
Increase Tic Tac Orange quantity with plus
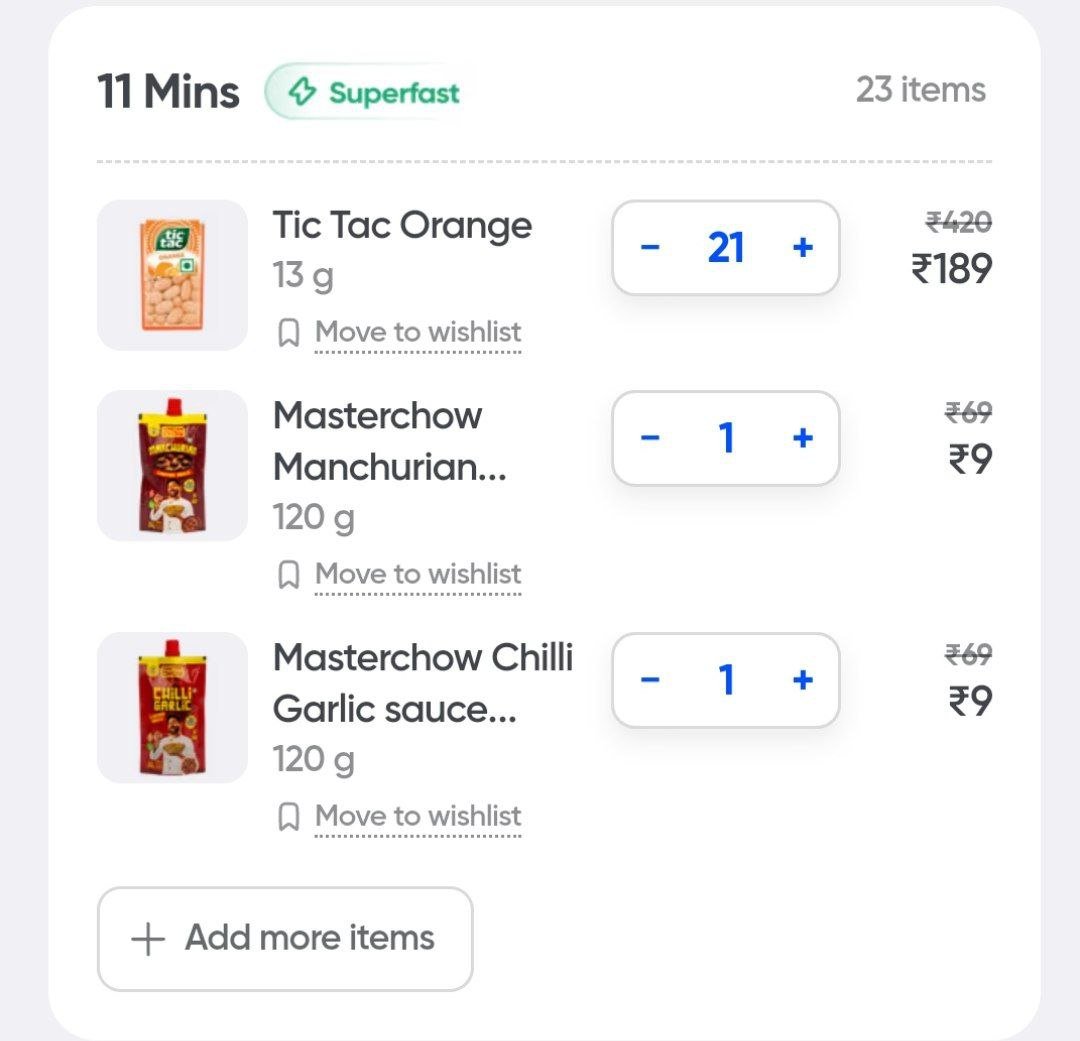pos(802,248)
